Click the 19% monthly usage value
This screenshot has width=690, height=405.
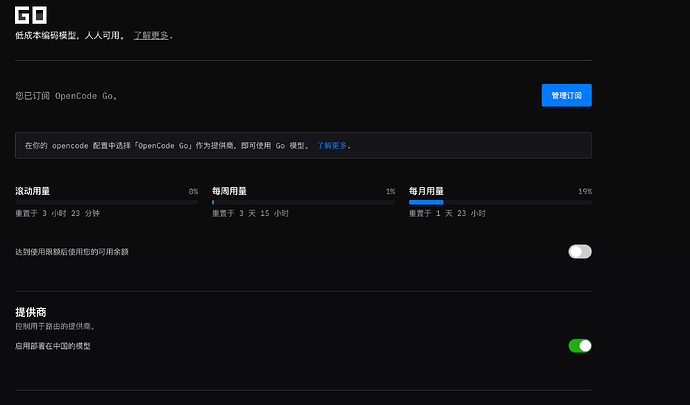[585, 191]
